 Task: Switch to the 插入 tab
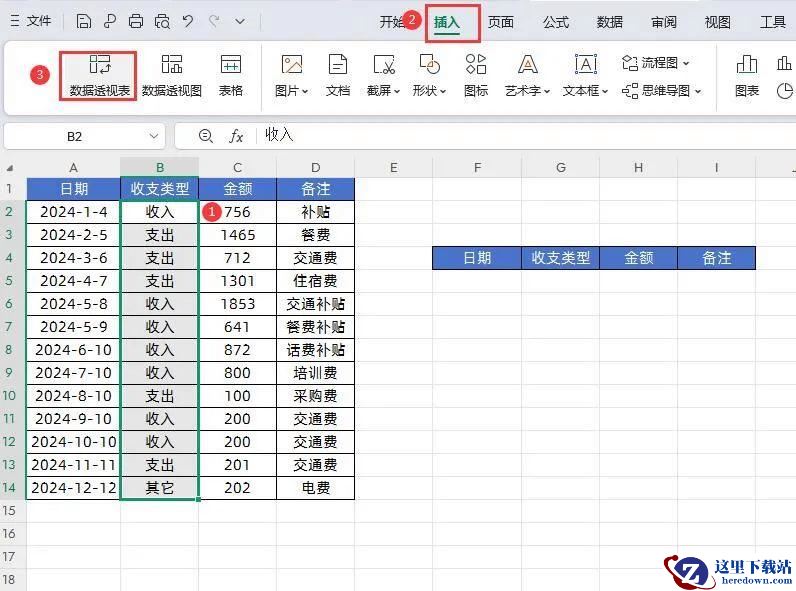[447, 22]
